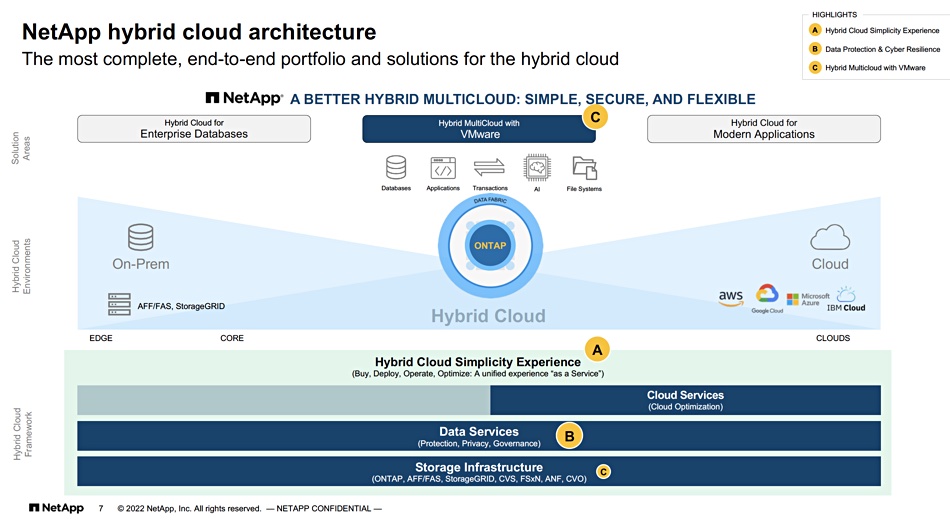Click the On-Prem database icon
Image resolution: width=950 pixels, height=524 pixels.
point(141,237)
